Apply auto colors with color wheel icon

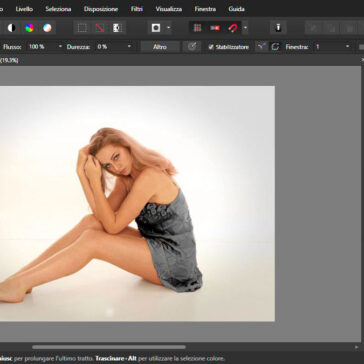tap(30, 28)
